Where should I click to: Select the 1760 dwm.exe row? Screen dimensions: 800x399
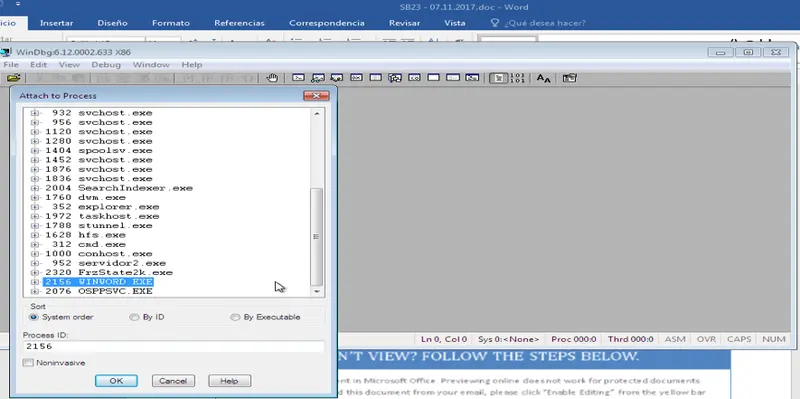85,197
